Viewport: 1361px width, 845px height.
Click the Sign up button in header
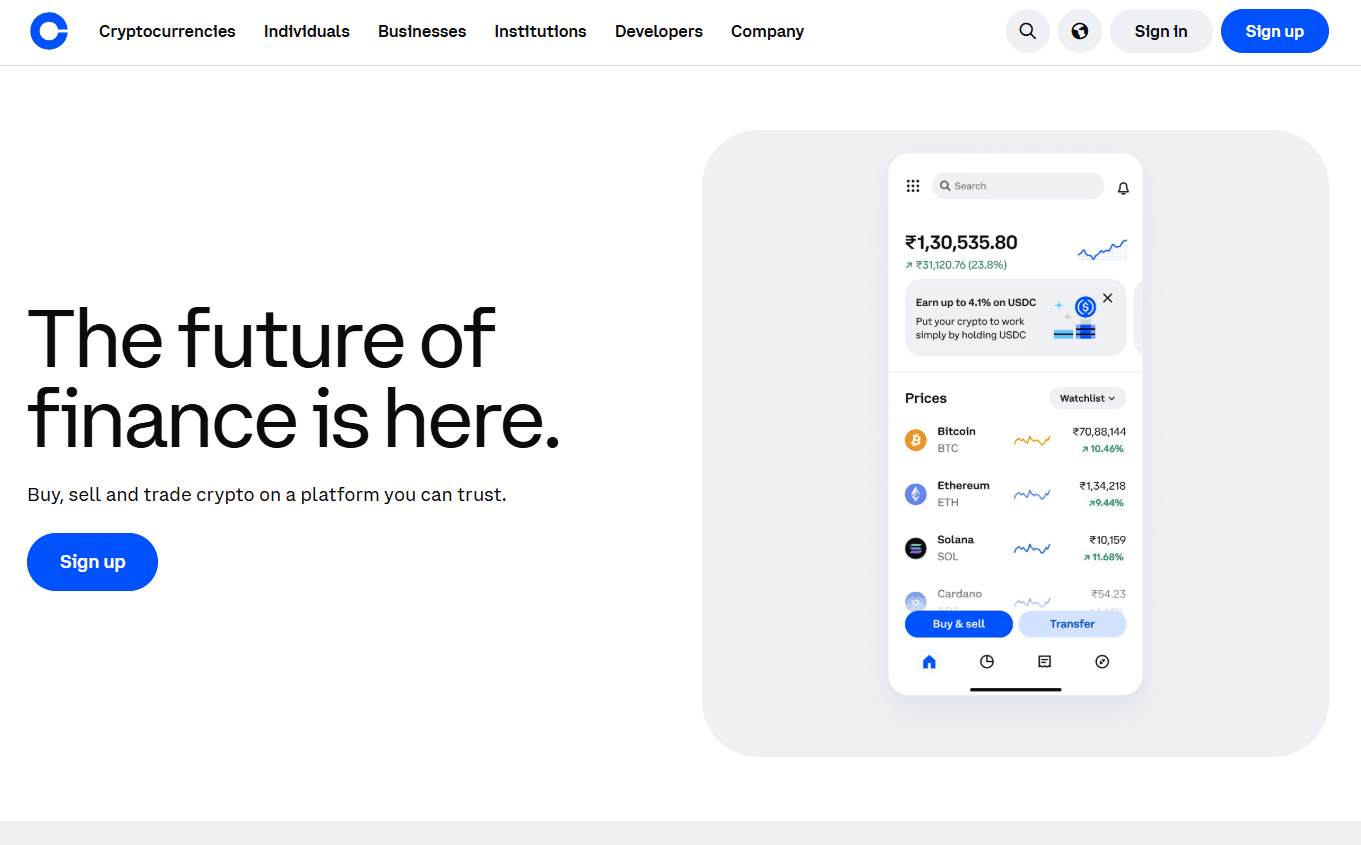tap(1275, 31)
